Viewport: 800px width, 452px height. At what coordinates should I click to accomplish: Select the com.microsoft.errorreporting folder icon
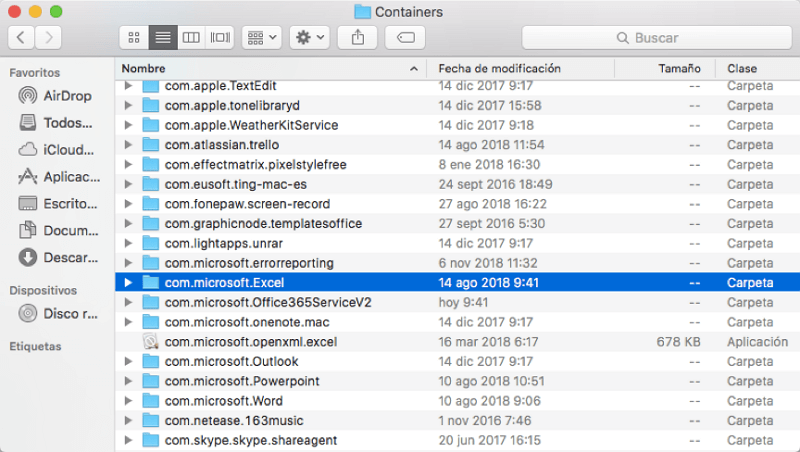point(151,263)
